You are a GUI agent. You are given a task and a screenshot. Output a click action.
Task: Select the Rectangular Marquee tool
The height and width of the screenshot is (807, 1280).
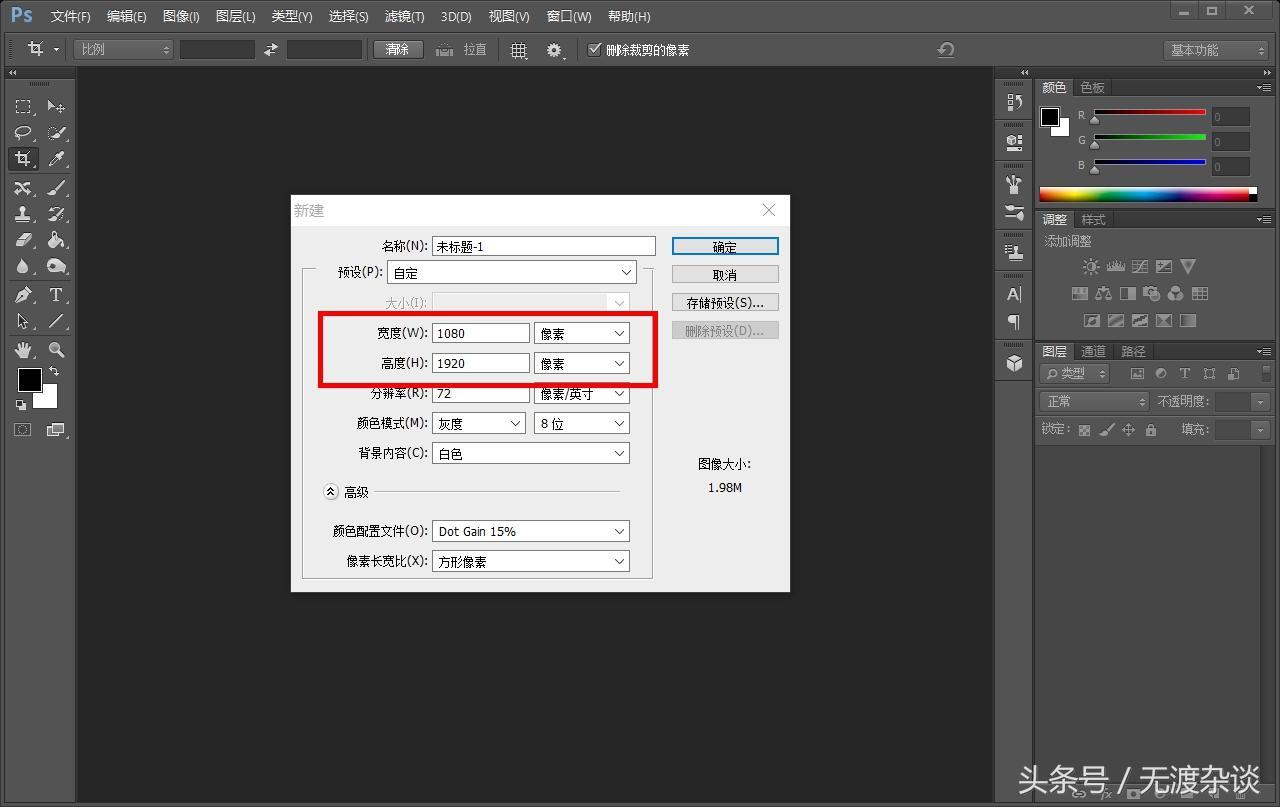point(23,106)
